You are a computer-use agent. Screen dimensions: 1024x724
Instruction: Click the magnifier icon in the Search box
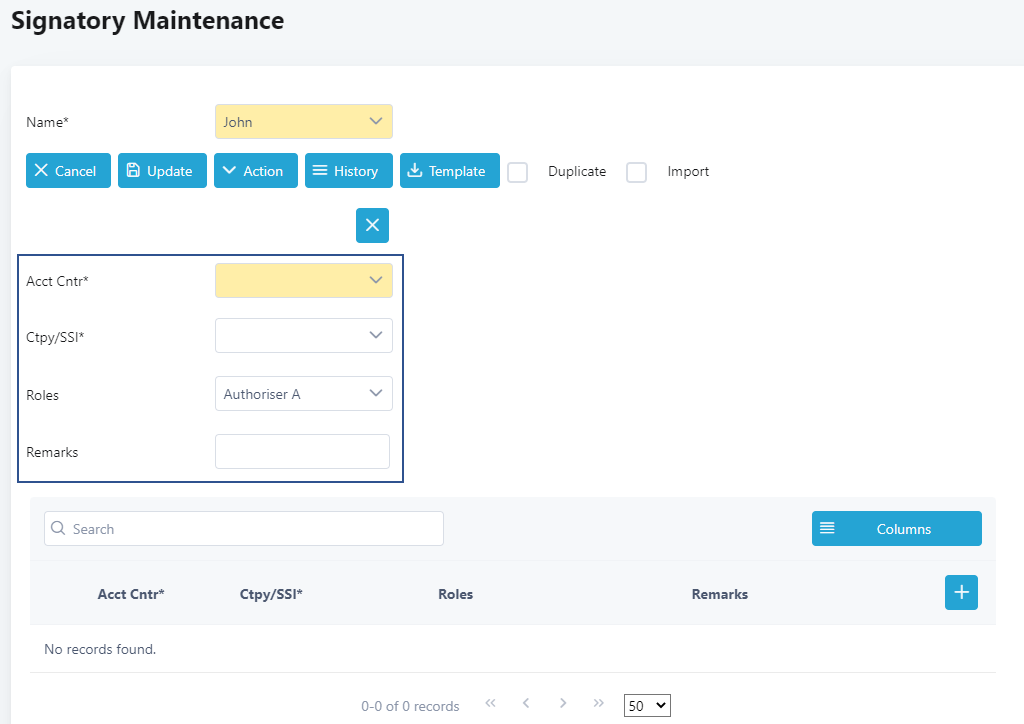58,528
